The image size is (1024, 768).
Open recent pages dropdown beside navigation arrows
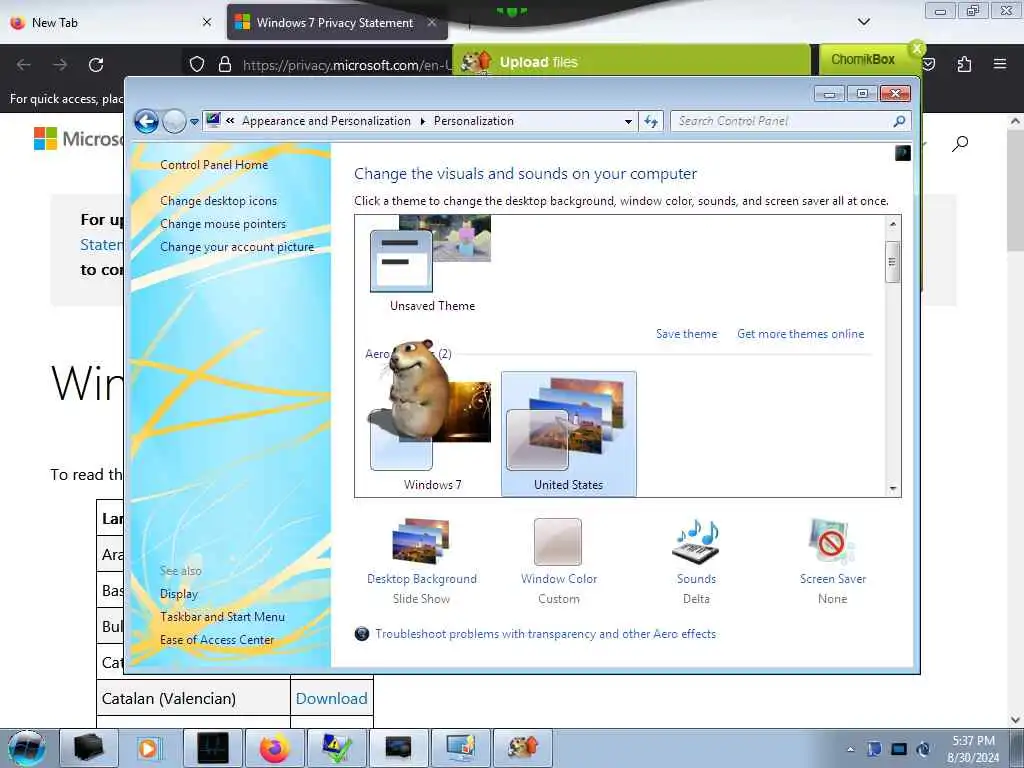(x=194, y=122)
